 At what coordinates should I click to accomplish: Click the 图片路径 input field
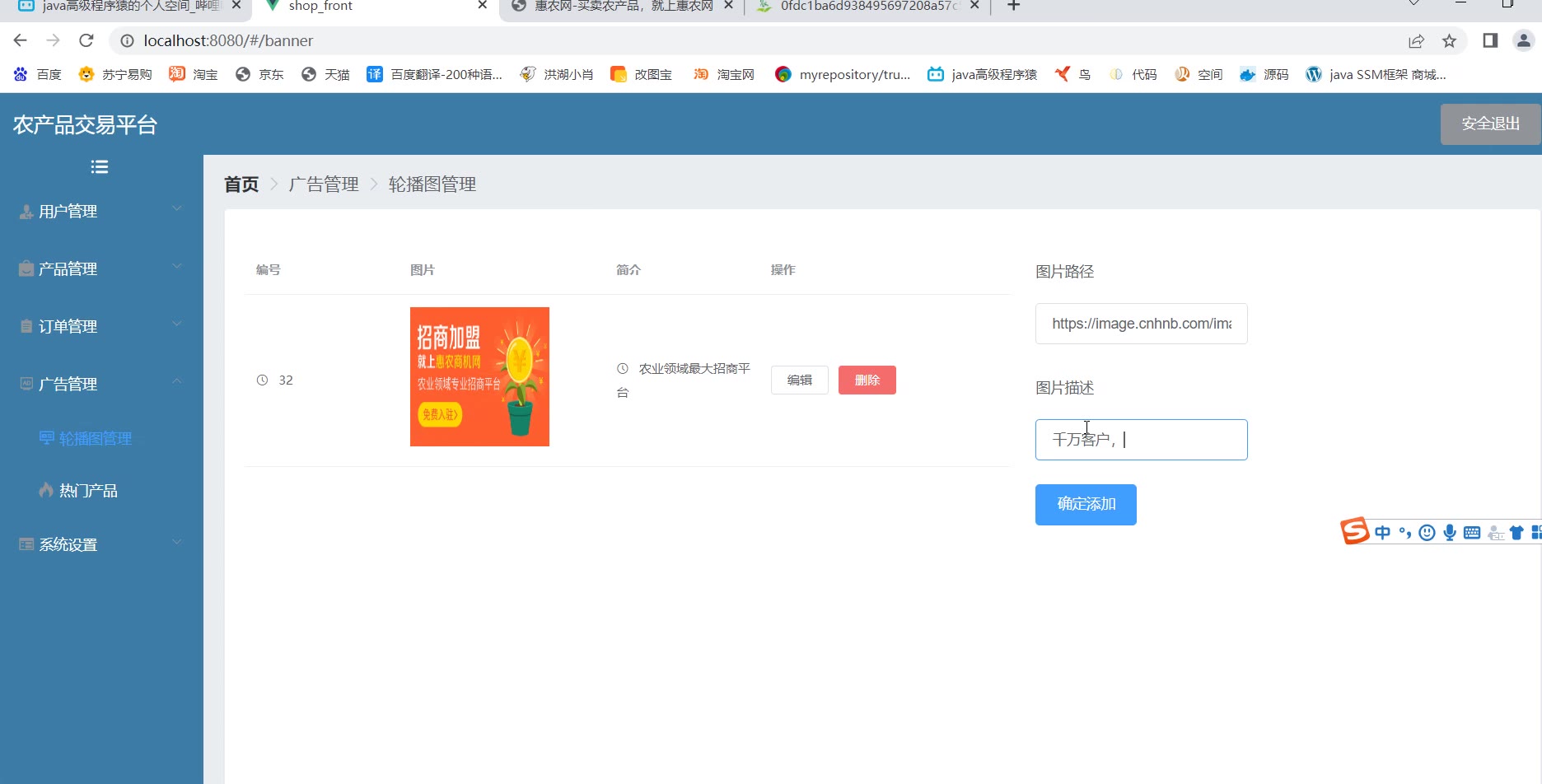(x=1142, y=324)
